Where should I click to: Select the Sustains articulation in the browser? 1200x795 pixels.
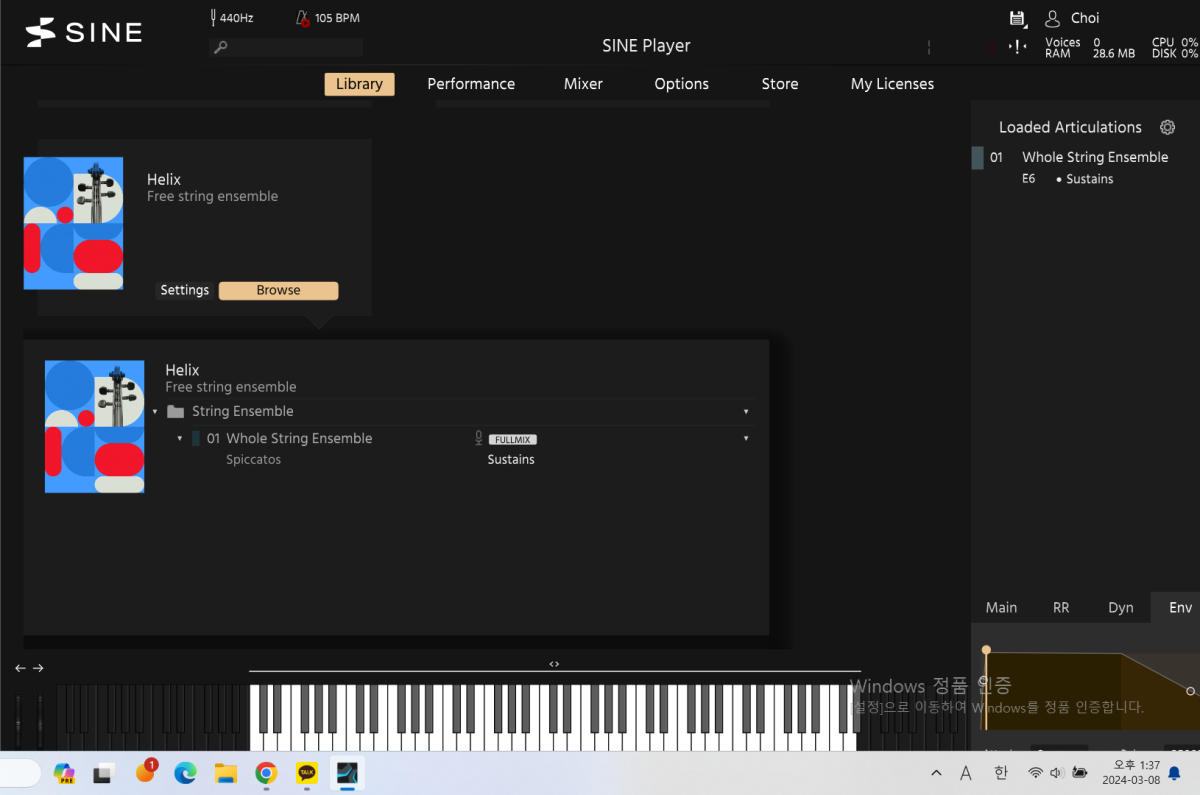click(511, 460)
